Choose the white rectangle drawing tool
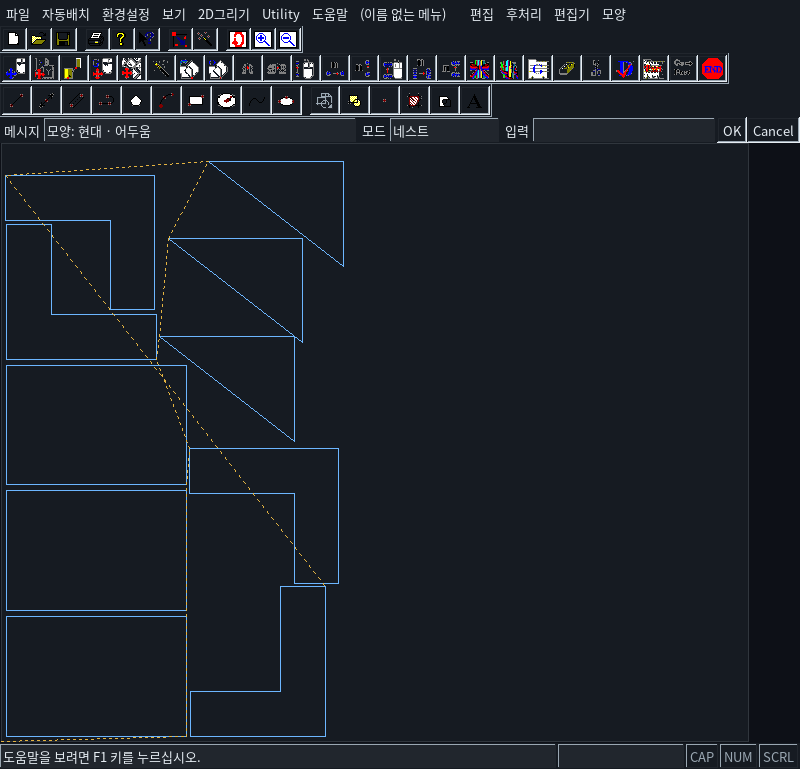The image size is (800, 769). tap(196, 101)
